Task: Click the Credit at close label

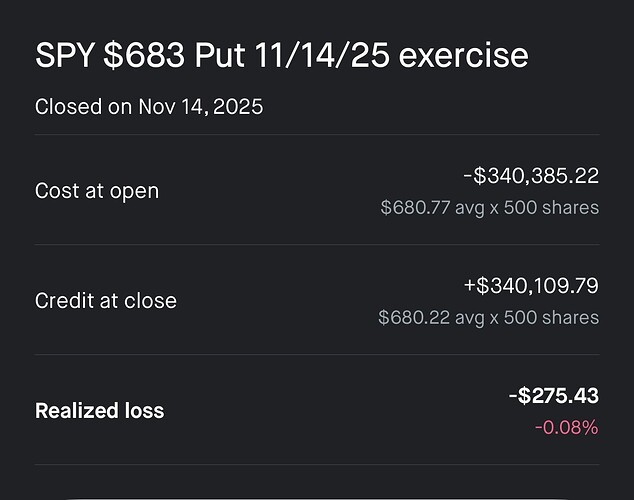Action: point(105,300)
